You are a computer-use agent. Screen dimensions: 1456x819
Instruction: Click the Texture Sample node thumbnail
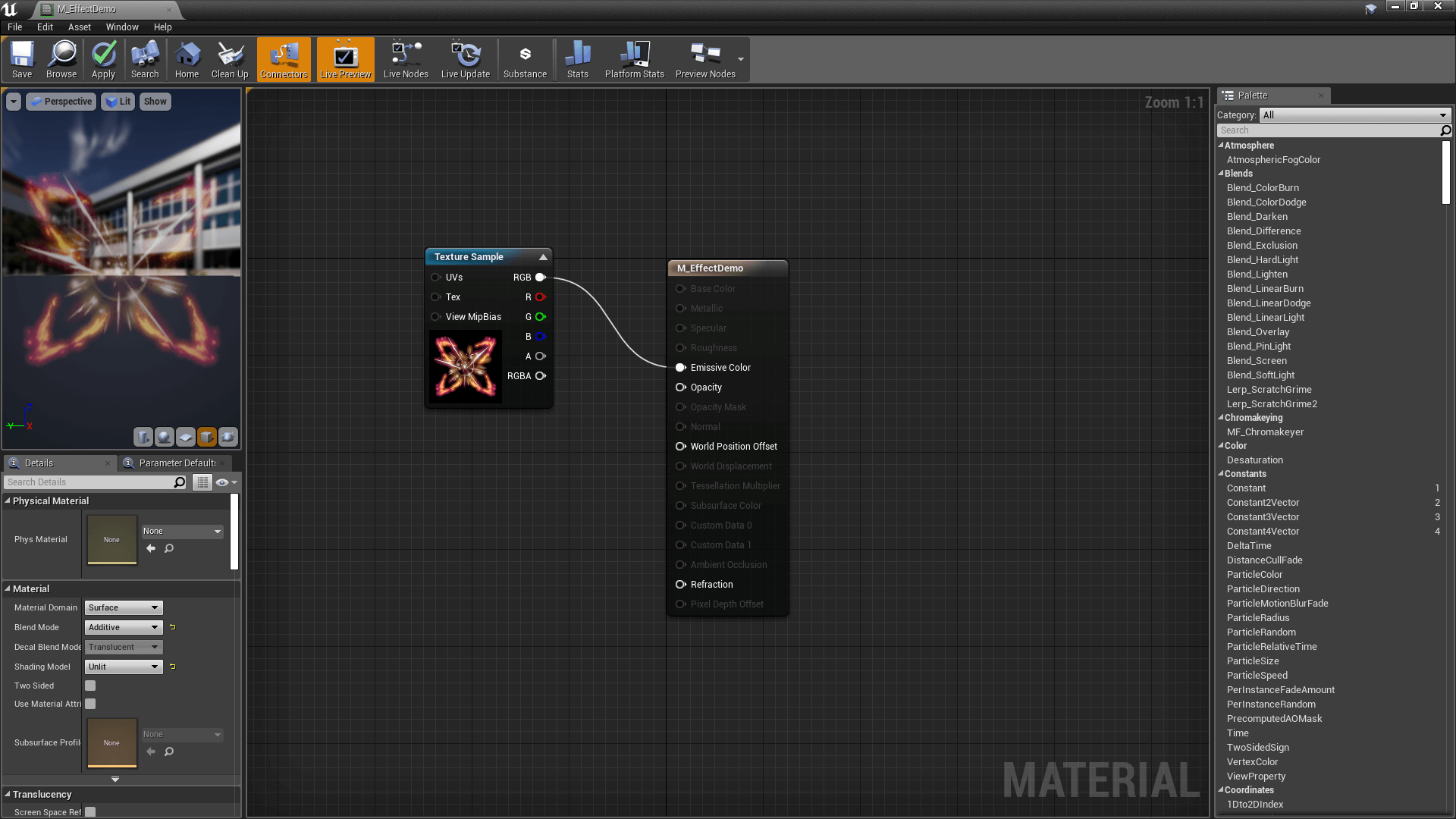[465, 366]
